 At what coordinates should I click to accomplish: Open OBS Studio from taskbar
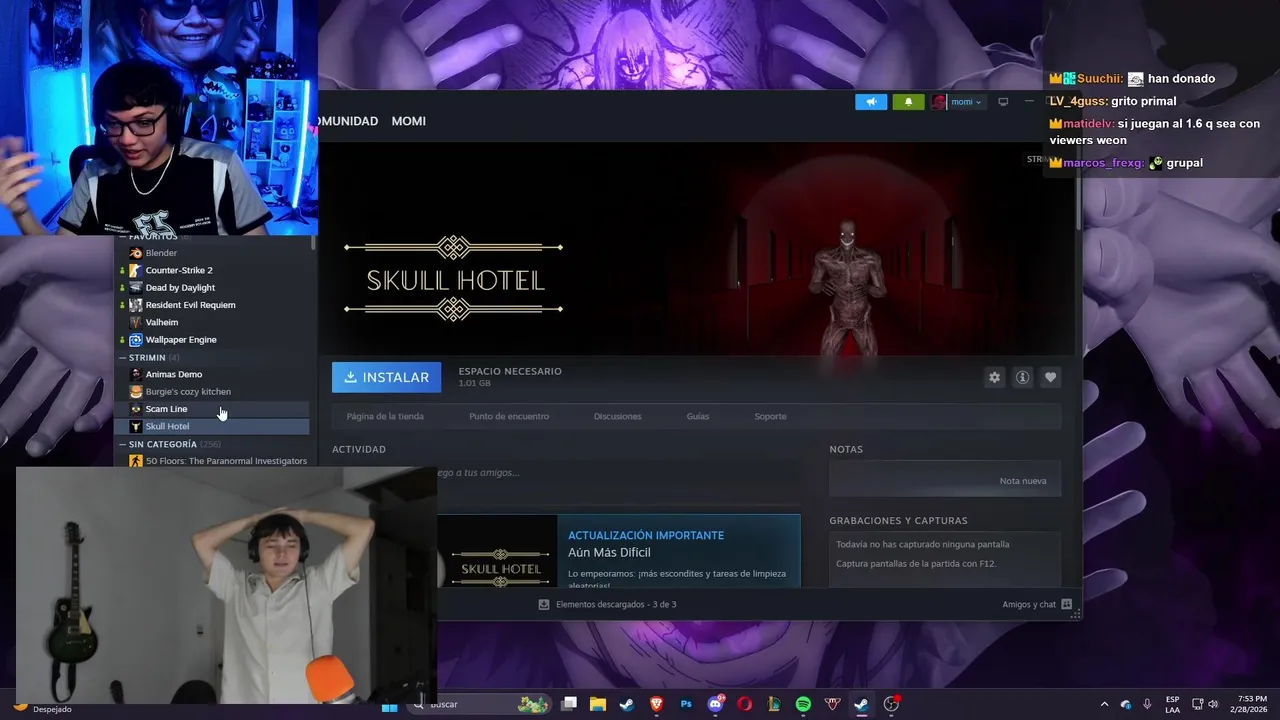891,705
